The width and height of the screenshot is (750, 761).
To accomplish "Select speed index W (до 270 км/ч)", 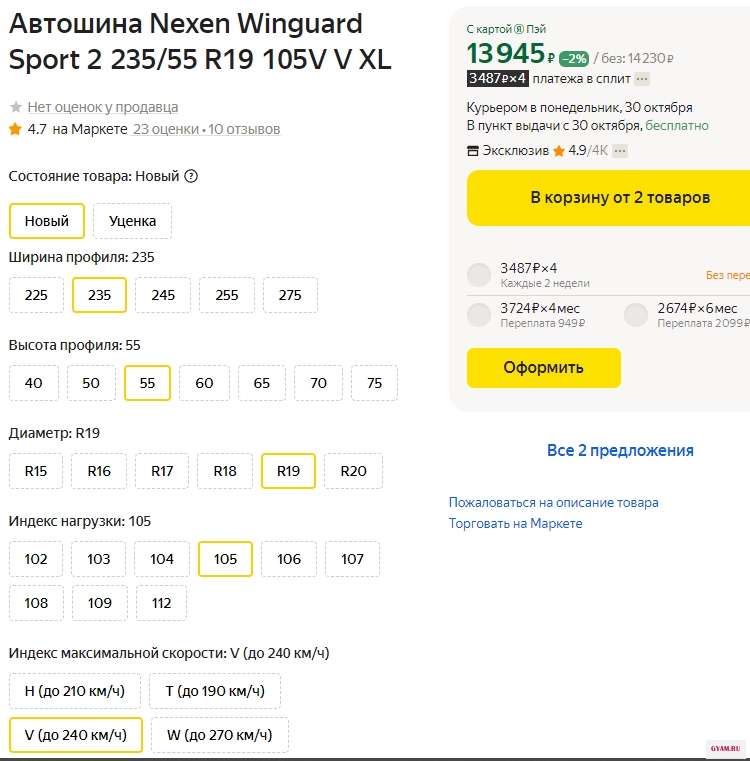I will [220, 735].
